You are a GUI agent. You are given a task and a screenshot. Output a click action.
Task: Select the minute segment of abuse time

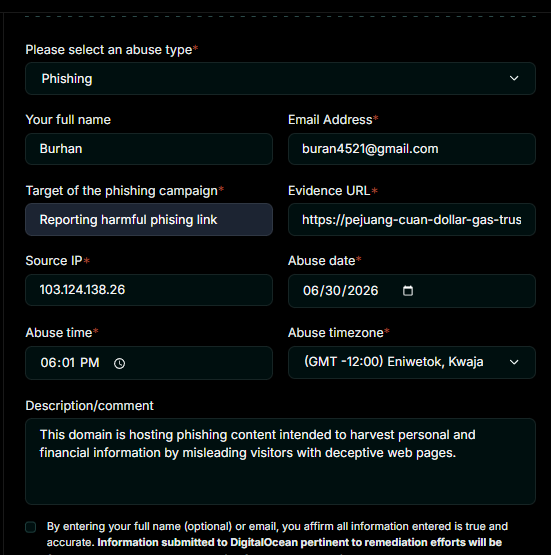point(68,363)
